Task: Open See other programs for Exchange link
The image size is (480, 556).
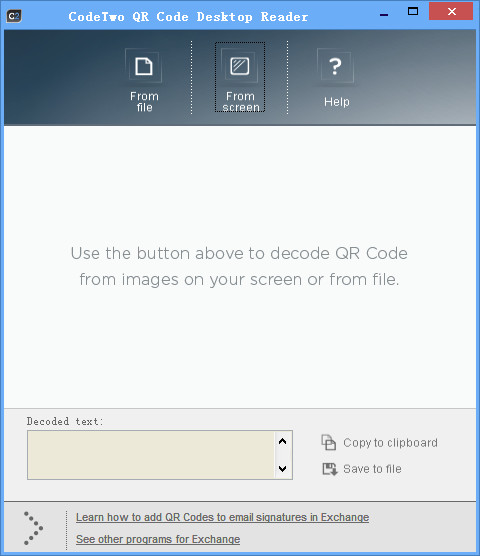Action: 158,539
